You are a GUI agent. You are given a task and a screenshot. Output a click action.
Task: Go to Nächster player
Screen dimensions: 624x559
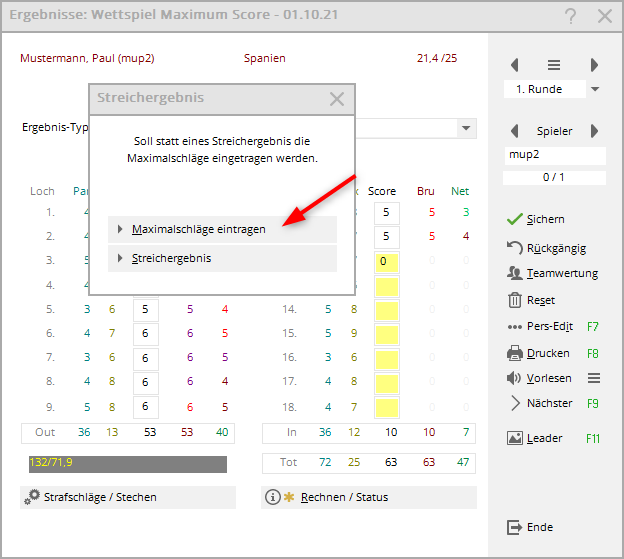(553, 403)
